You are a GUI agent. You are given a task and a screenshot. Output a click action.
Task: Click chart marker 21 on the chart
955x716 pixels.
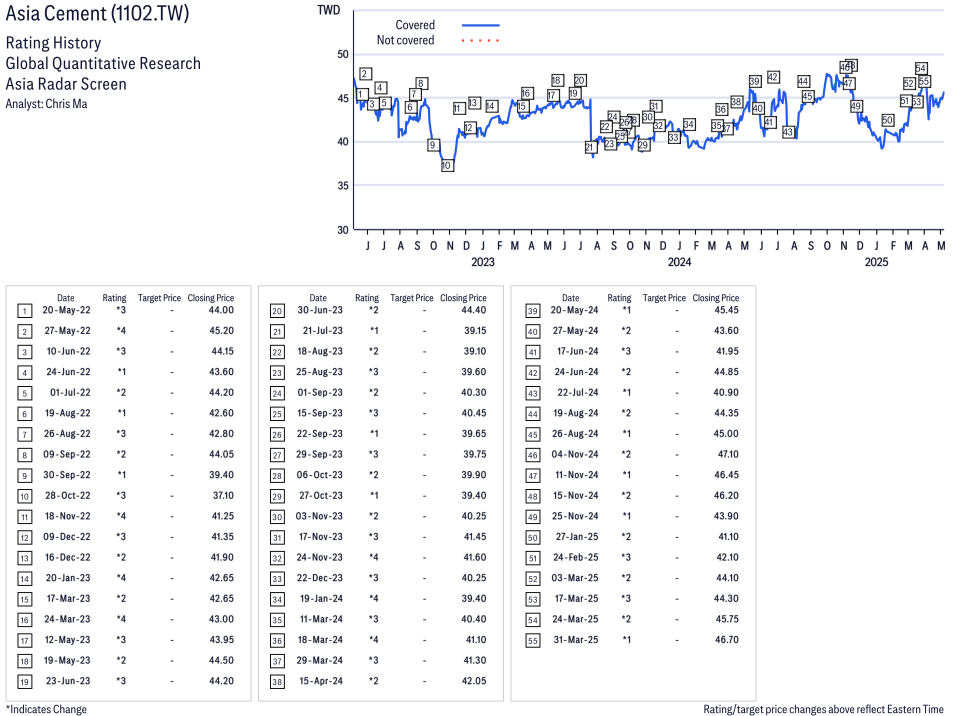[x=590, y=147]
